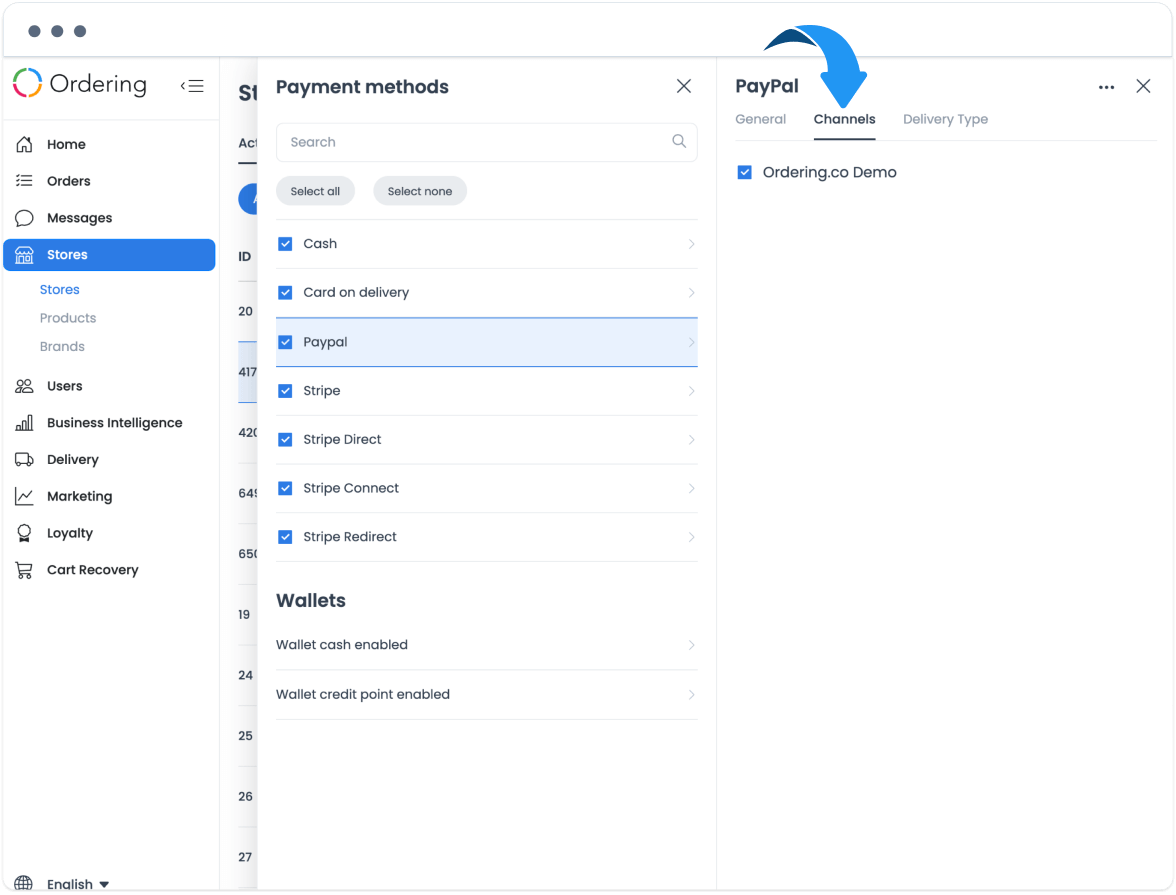Open Business Intelligence in the sidebar
Image resolution: width=1176 pixels, height=895 pixels.
tap(115, 422)
